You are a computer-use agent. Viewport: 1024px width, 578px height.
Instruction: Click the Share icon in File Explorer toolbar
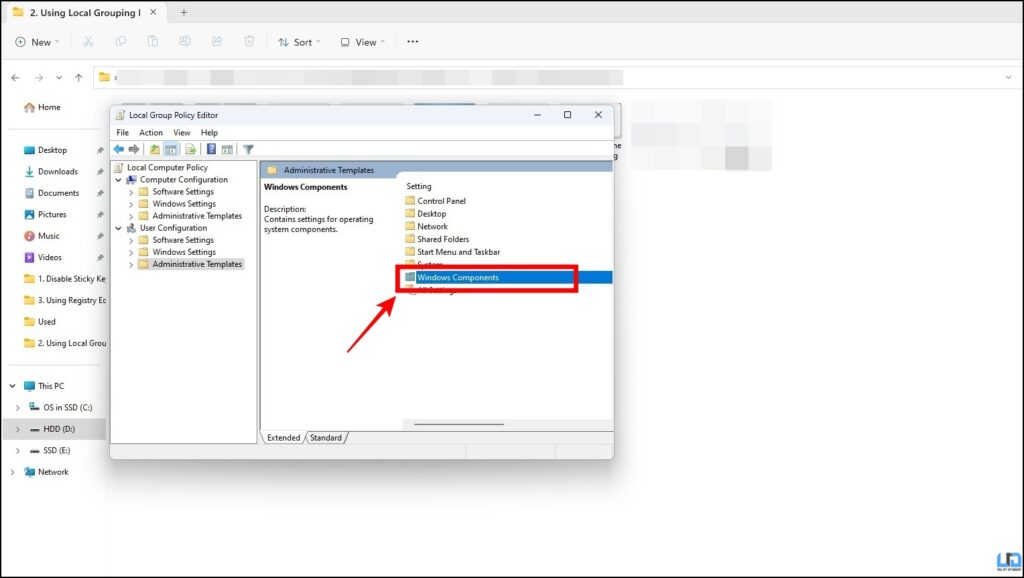coord(217,42)
